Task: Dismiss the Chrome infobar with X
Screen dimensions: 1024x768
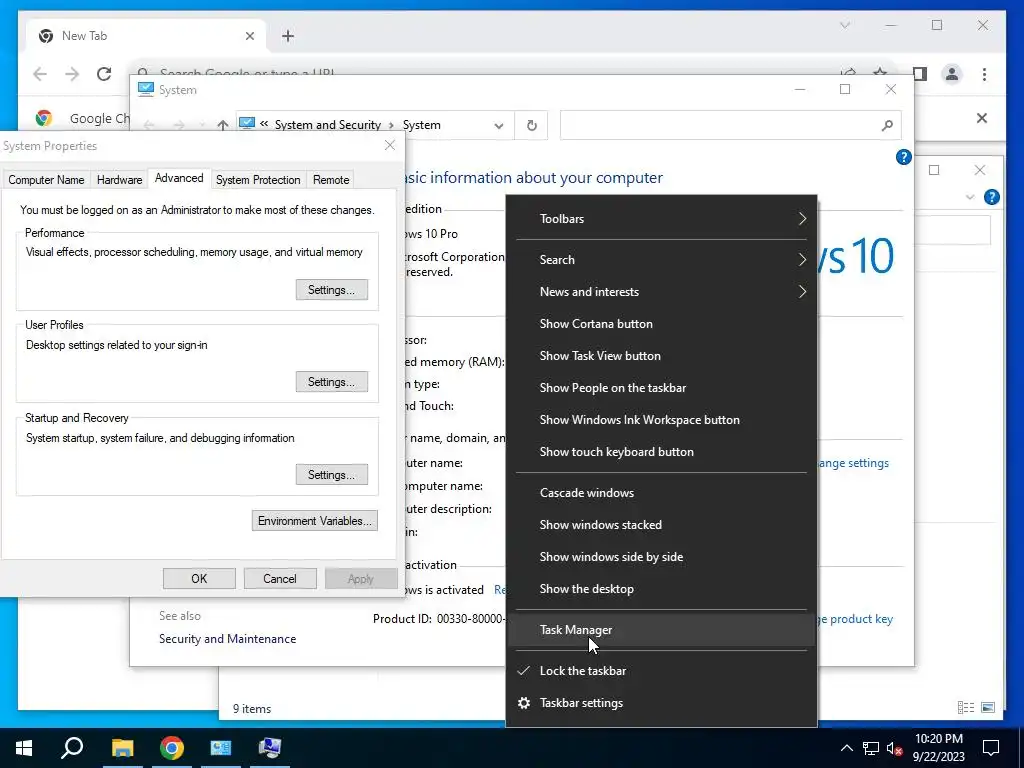Action: tap(982, 118)
